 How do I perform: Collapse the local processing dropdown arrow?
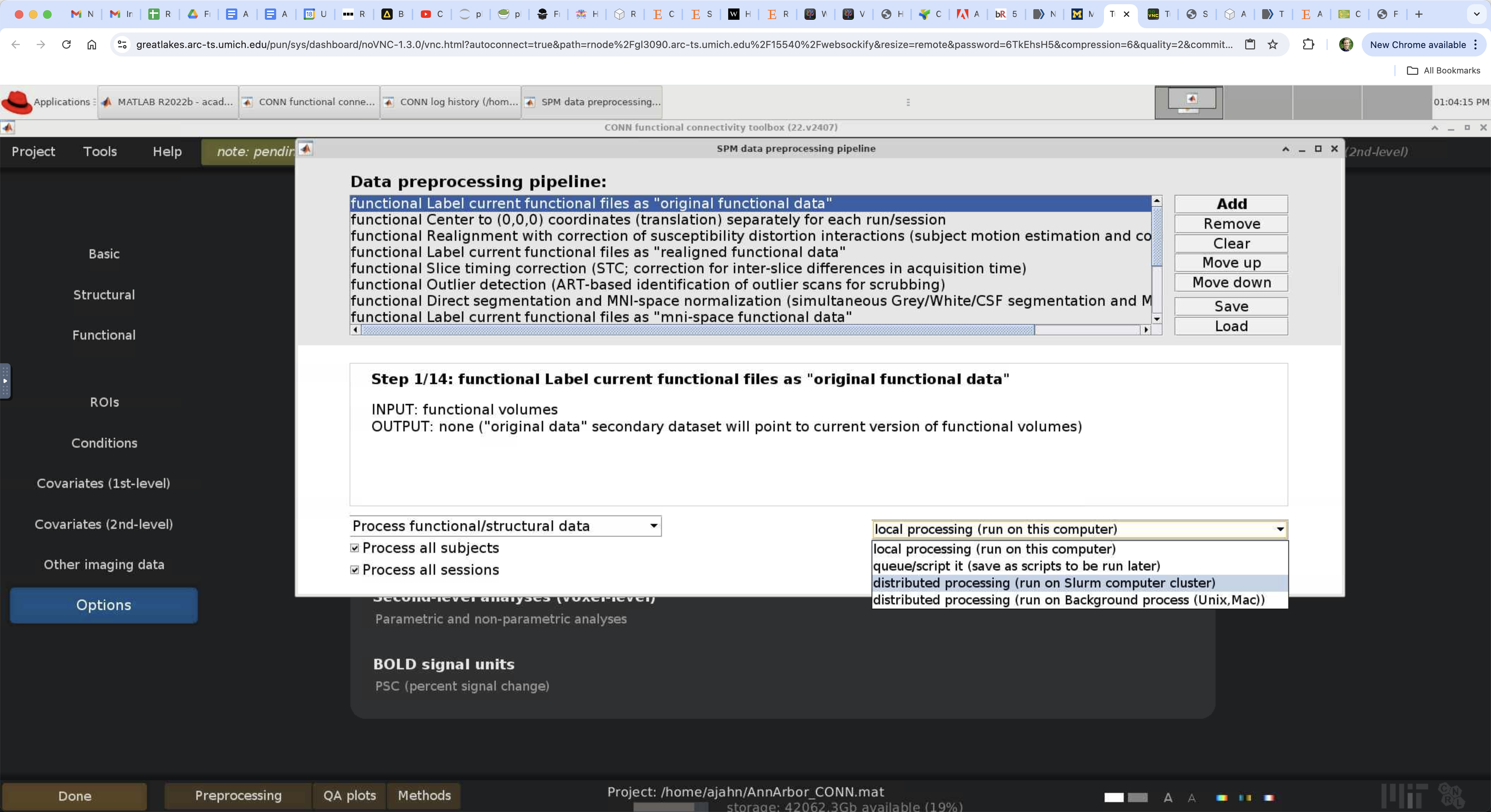coord(1280,529)
